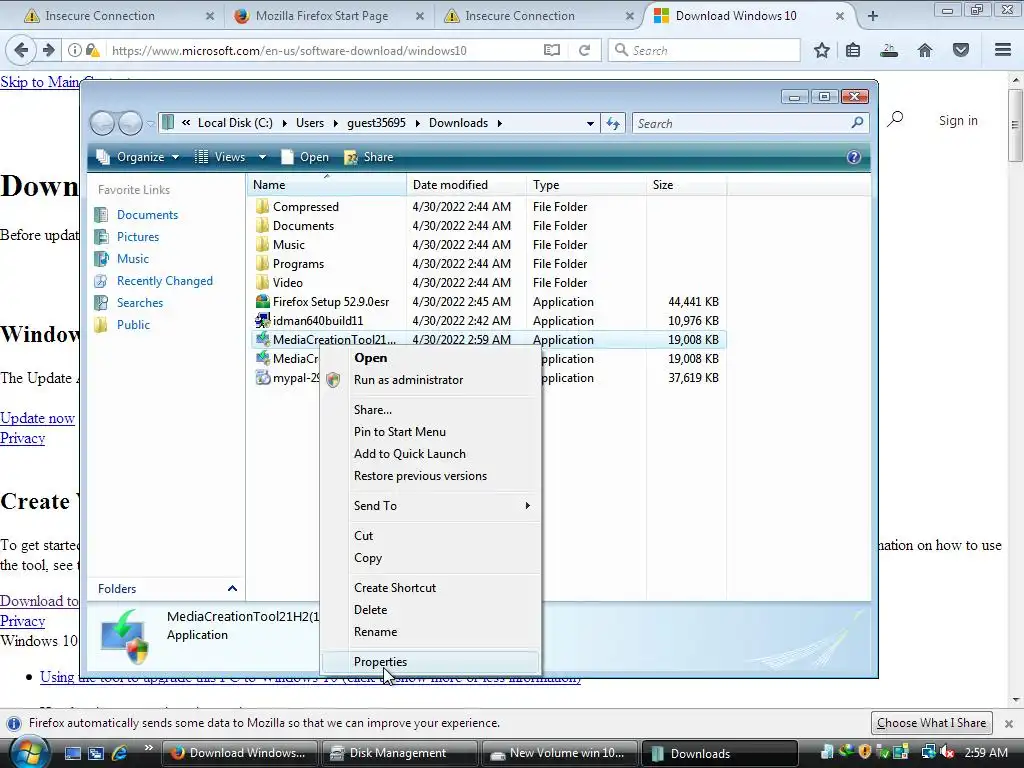The height and width of the screenshot is (768, 1024).
Task: Launch Internet Explorer from Quick Launch
Action: (119, 753)
